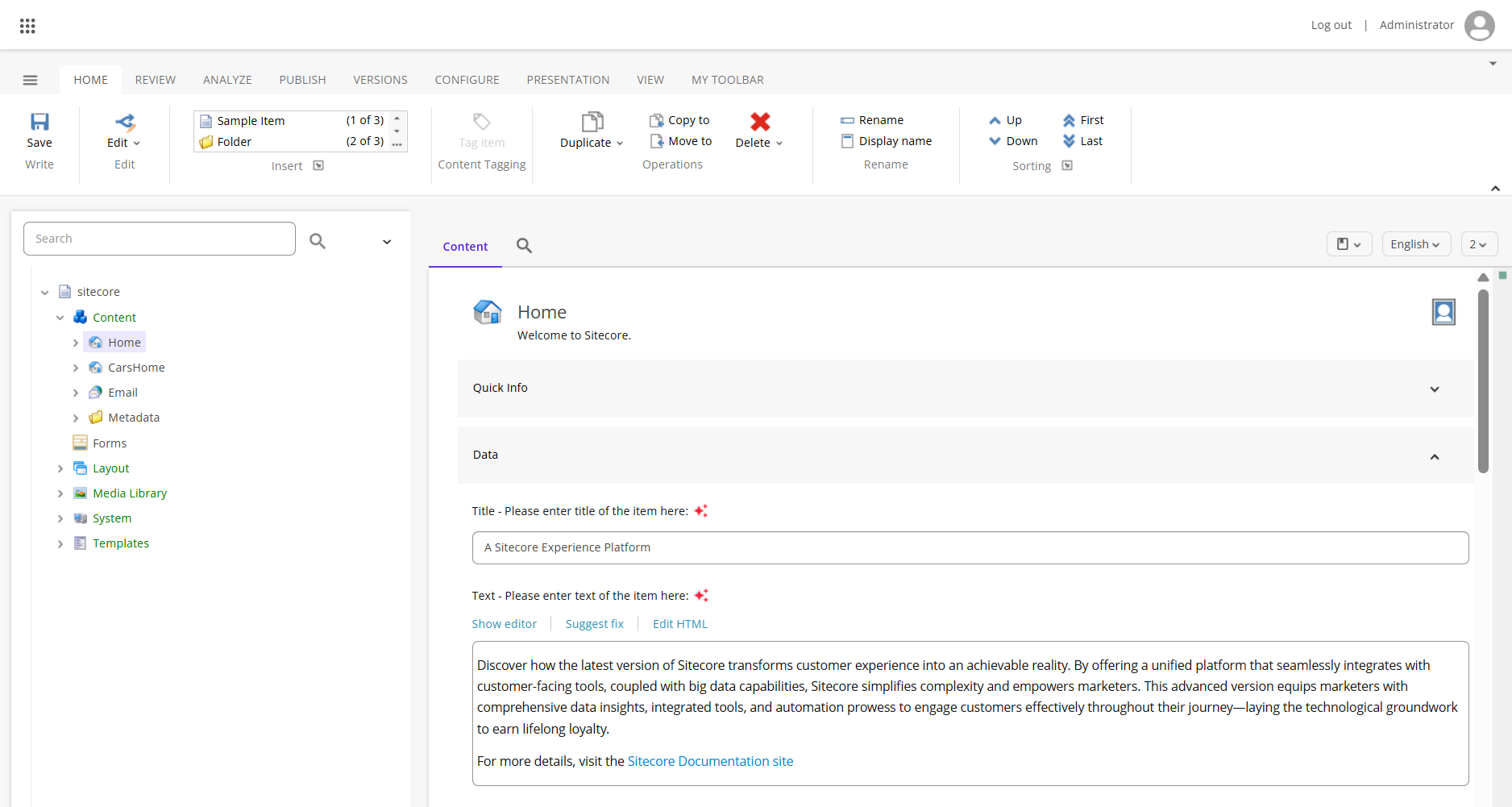Click the Title field text box
Image resolution: width=1512 pixels, height=807 pixels.
pyautogui.click(x=970, y=547)
